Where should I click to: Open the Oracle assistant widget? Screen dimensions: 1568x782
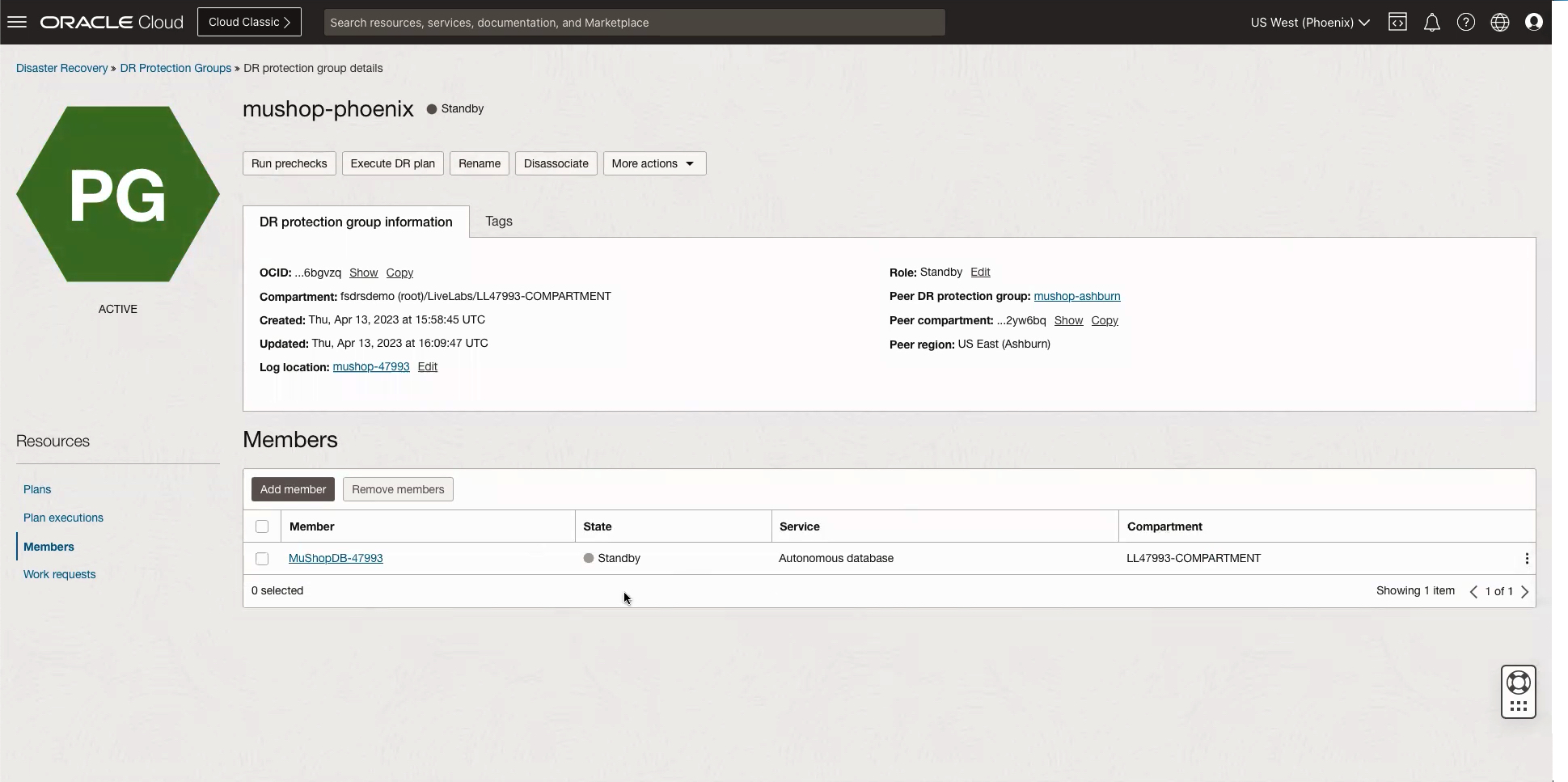[1517, 691]
